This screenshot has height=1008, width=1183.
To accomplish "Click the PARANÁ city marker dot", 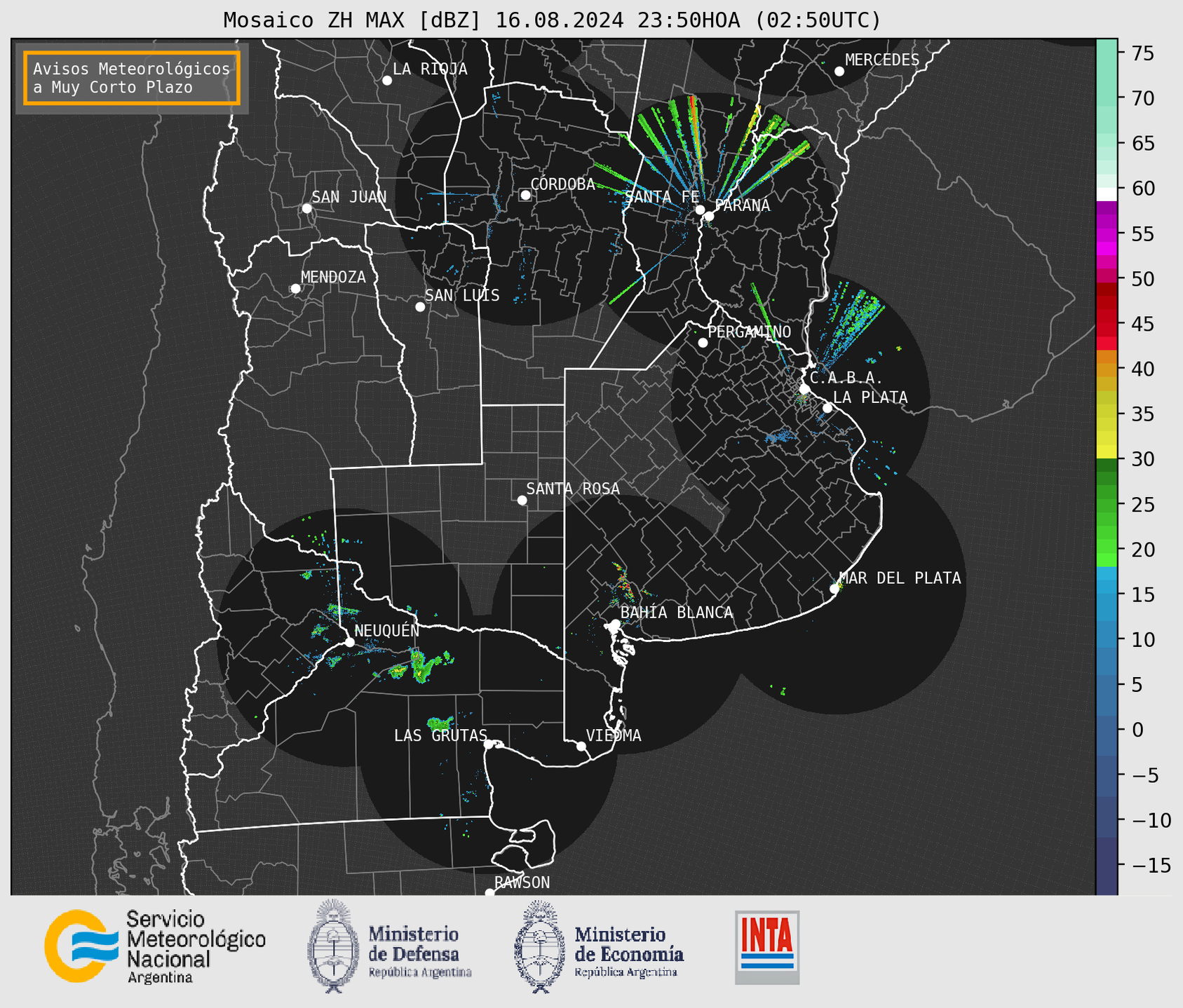I will point(709,216).
